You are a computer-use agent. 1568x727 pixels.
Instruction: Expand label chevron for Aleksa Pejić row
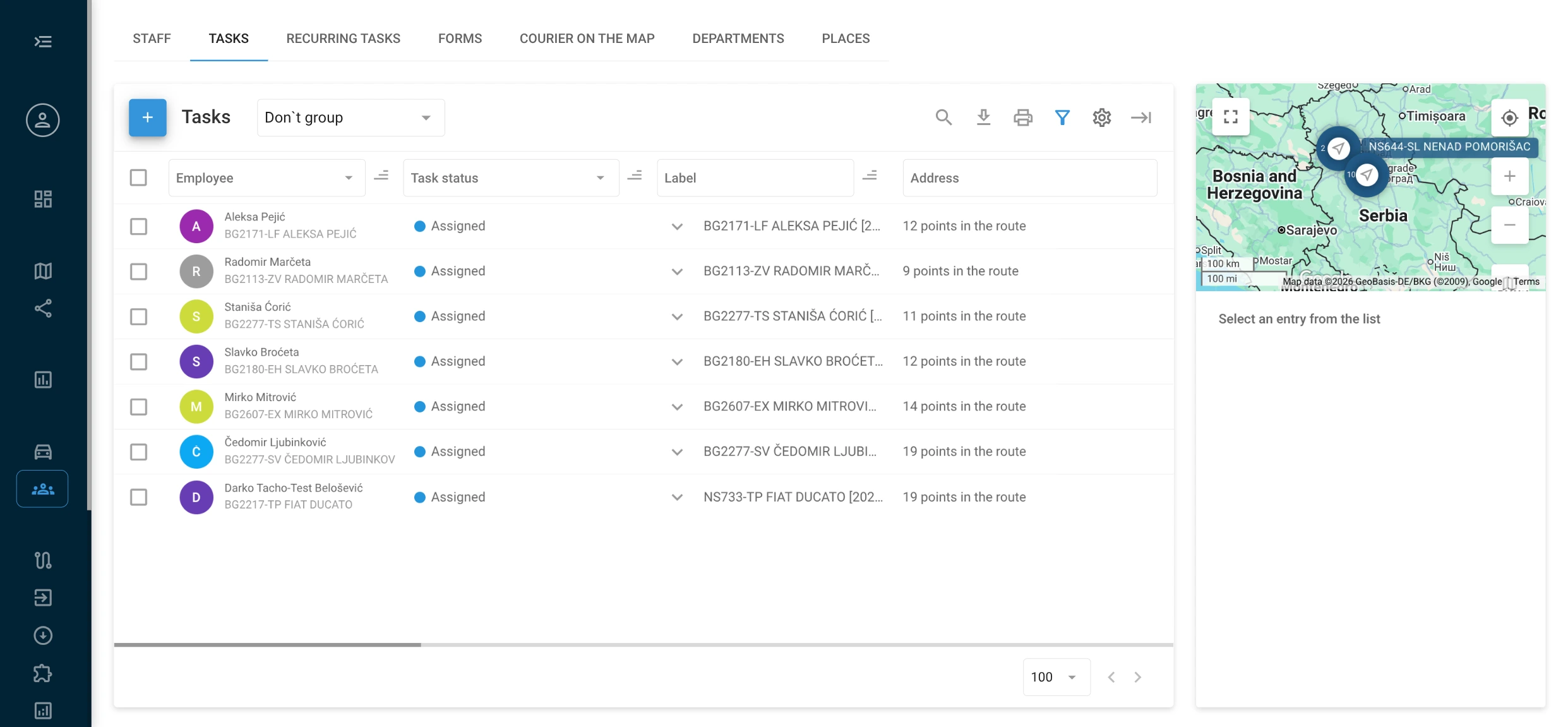[x=677, y=226]
